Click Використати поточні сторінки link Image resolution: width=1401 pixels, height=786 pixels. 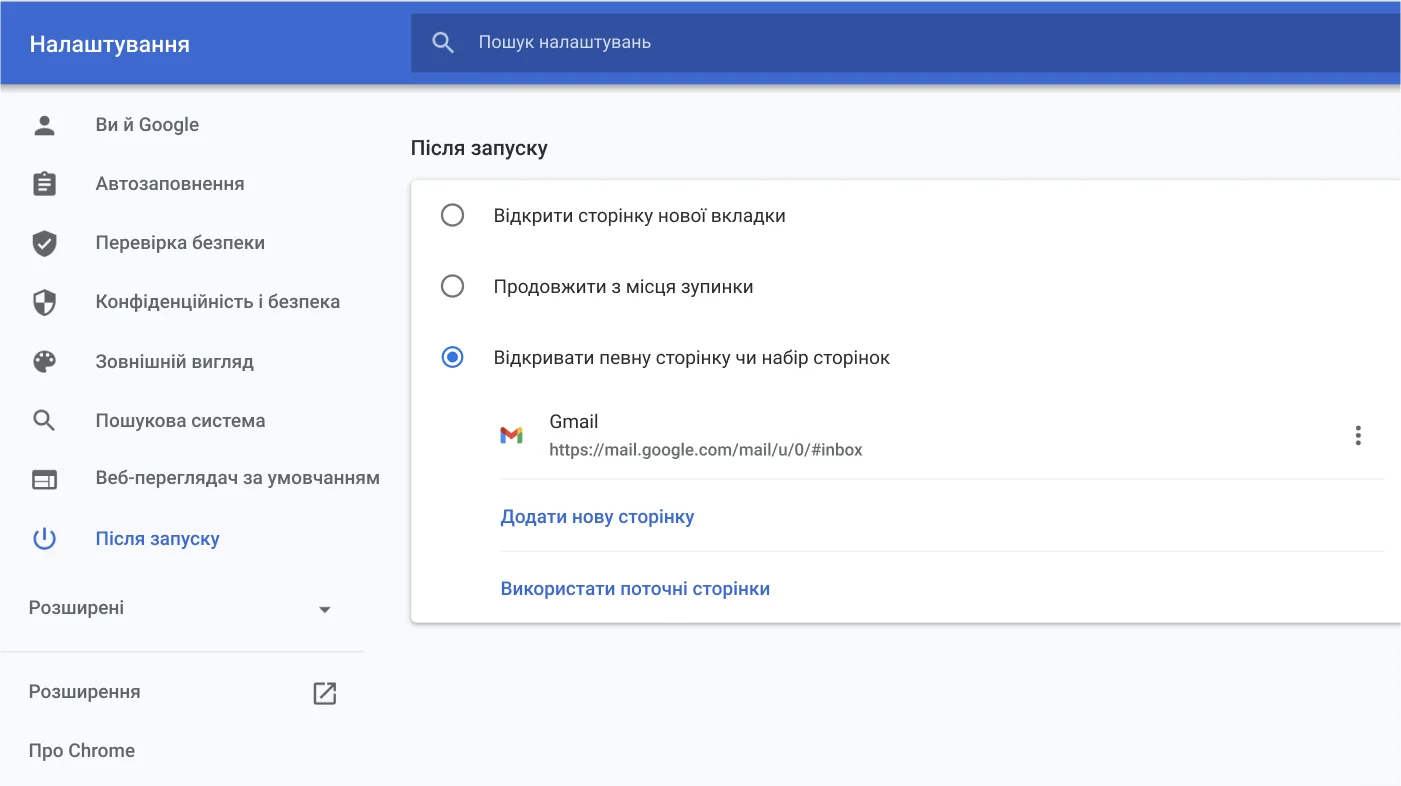point(635,589)
